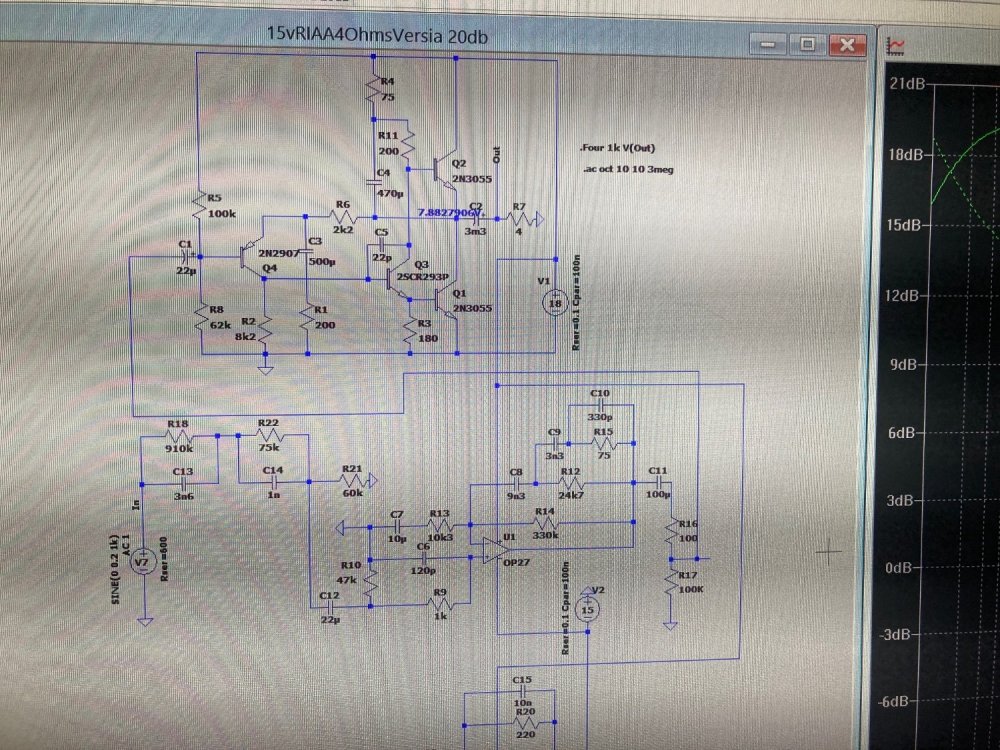Select the OP27 op-amp U1 symbol
This screenshot has width=1000, height=750.
pyautogui.click(x=493, y=548)
